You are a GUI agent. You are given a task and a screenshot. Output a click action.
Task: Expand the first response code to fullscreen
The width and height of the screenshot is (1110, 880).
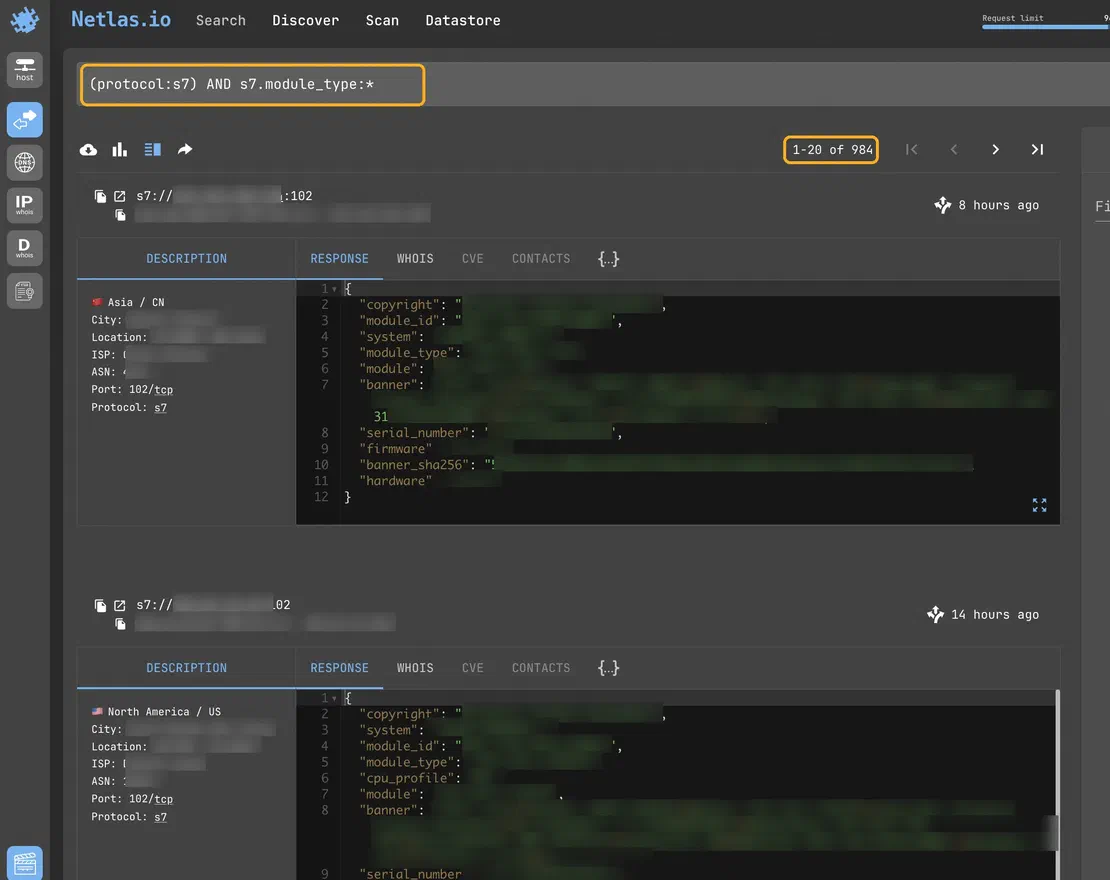[x=1039, y=505]
